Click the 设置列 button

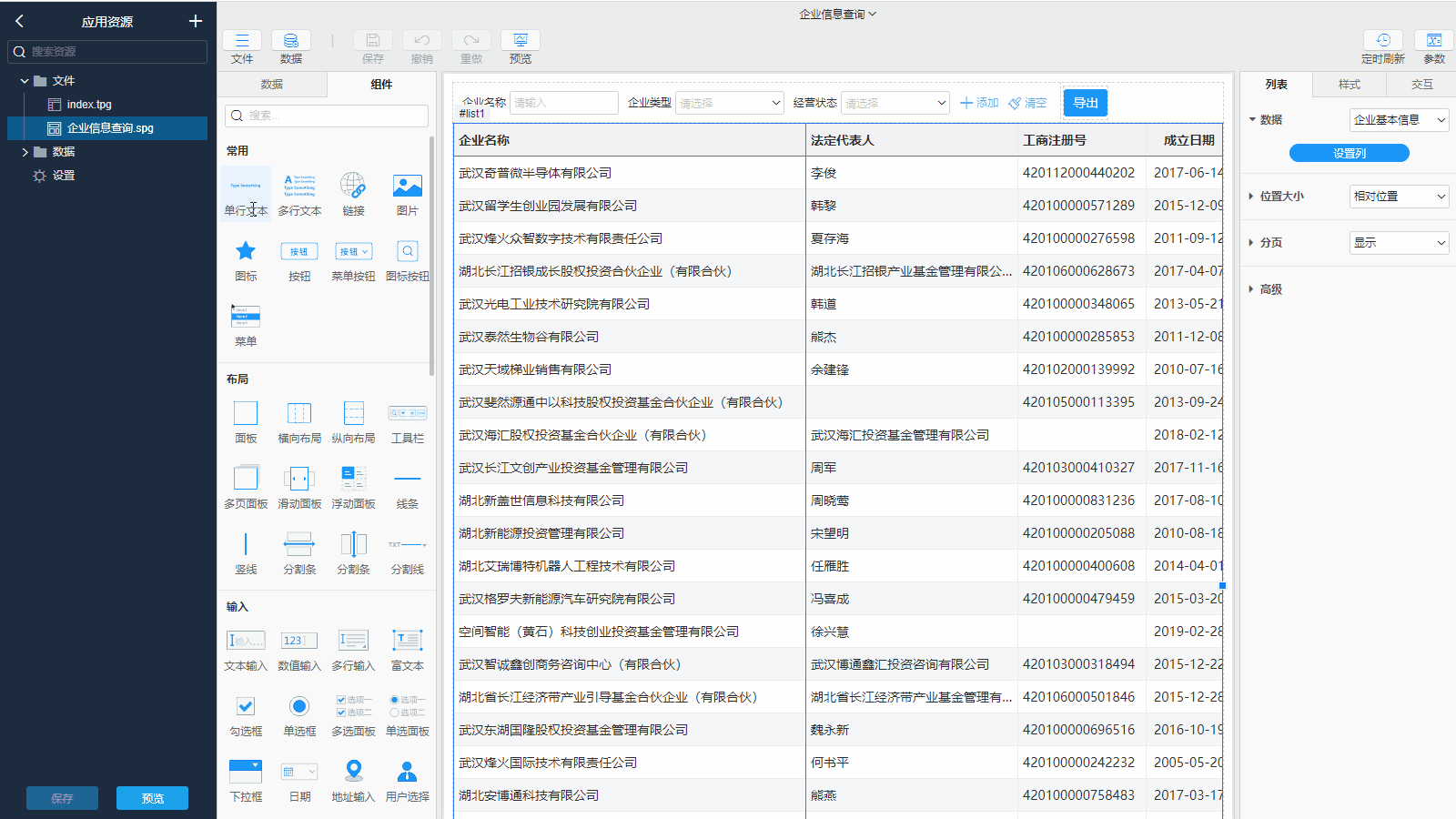[1350, 153]
